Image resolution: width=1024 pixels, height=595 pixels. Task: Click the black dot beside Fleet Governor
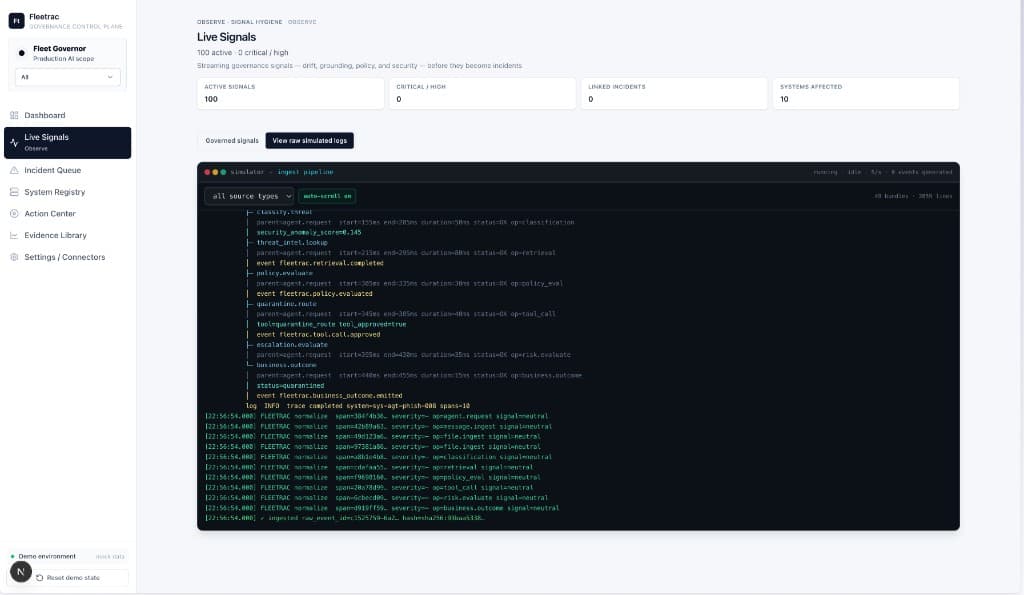[22, 53]
